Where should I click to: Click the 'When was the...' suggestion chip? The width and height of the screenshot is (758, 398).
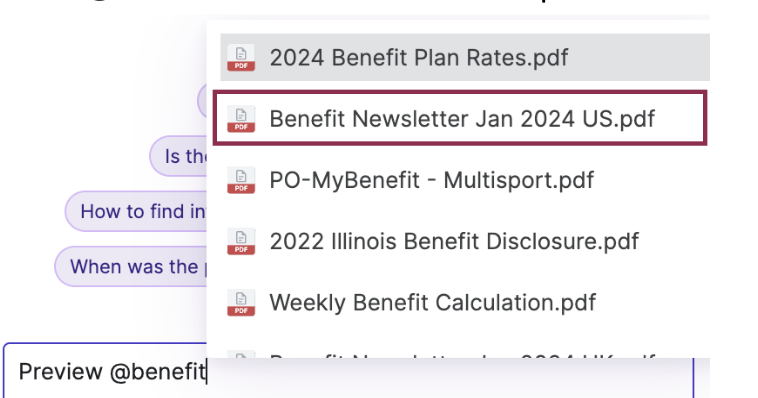131,266
